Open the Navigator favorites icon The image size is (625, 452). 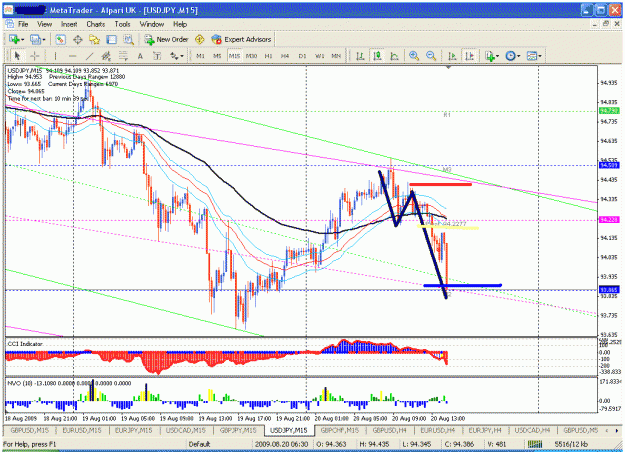[x=94, y=39]
